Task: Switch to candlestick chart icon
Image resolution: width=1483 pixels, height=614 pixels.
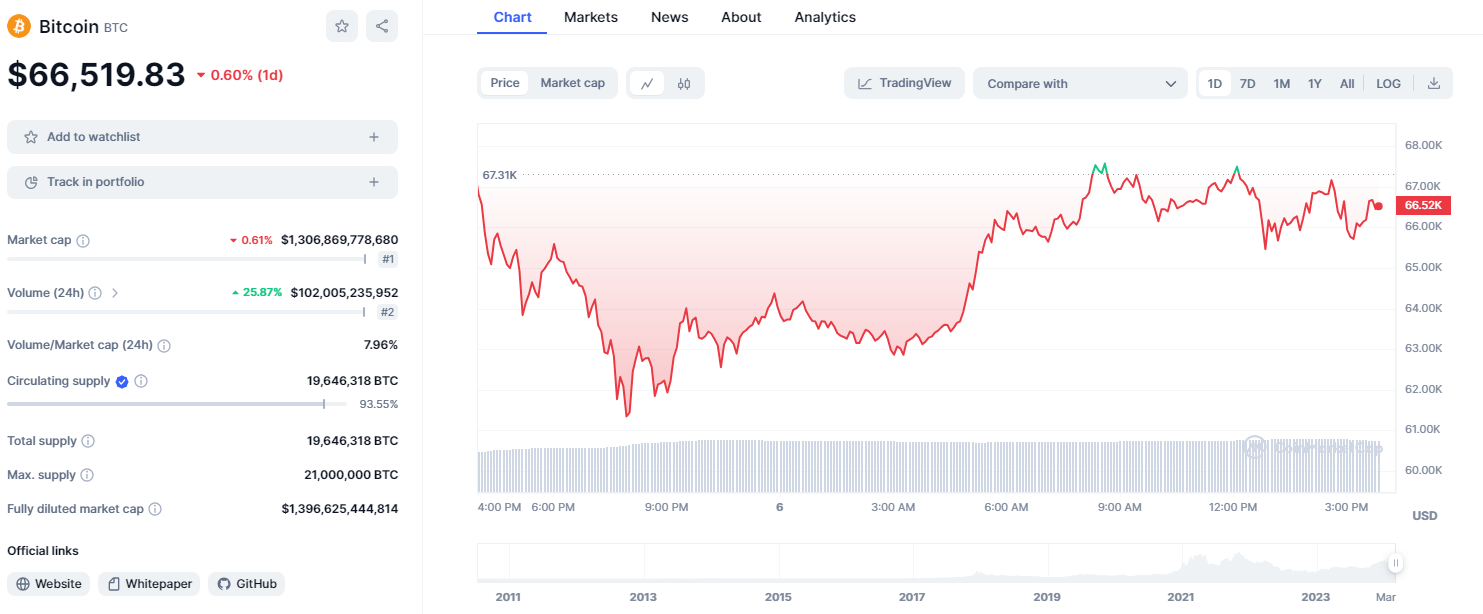Action: point(684,84)
